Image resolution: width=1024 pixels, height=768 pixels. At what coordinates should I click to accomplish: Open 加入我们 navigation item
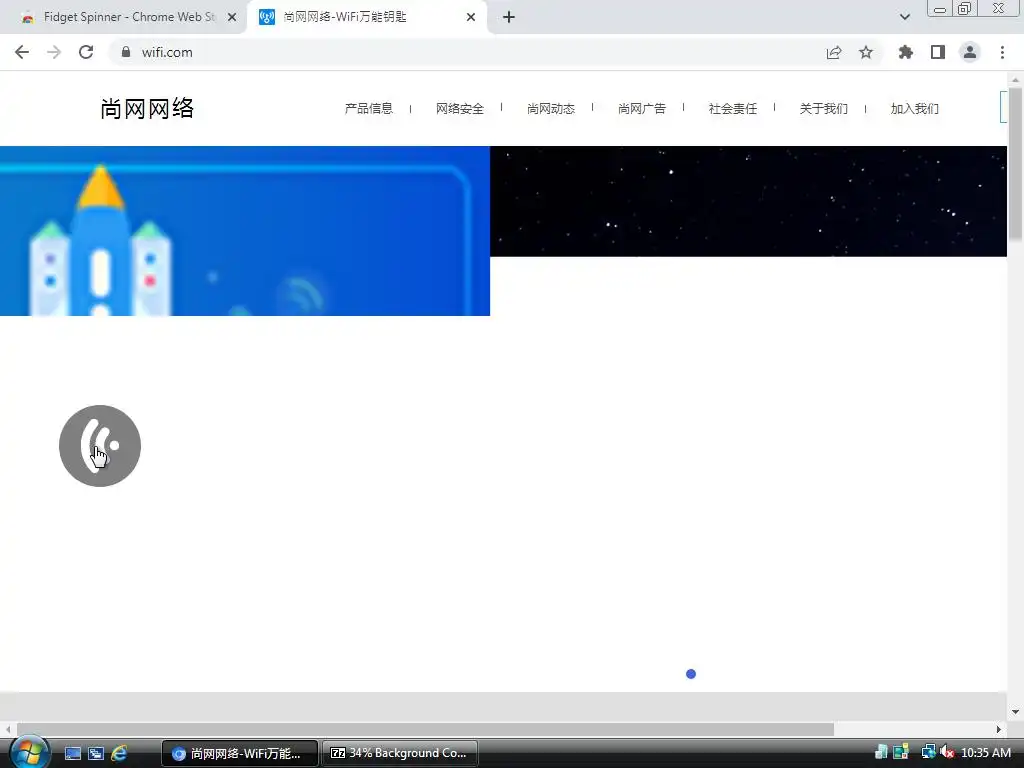pos(914,108)
